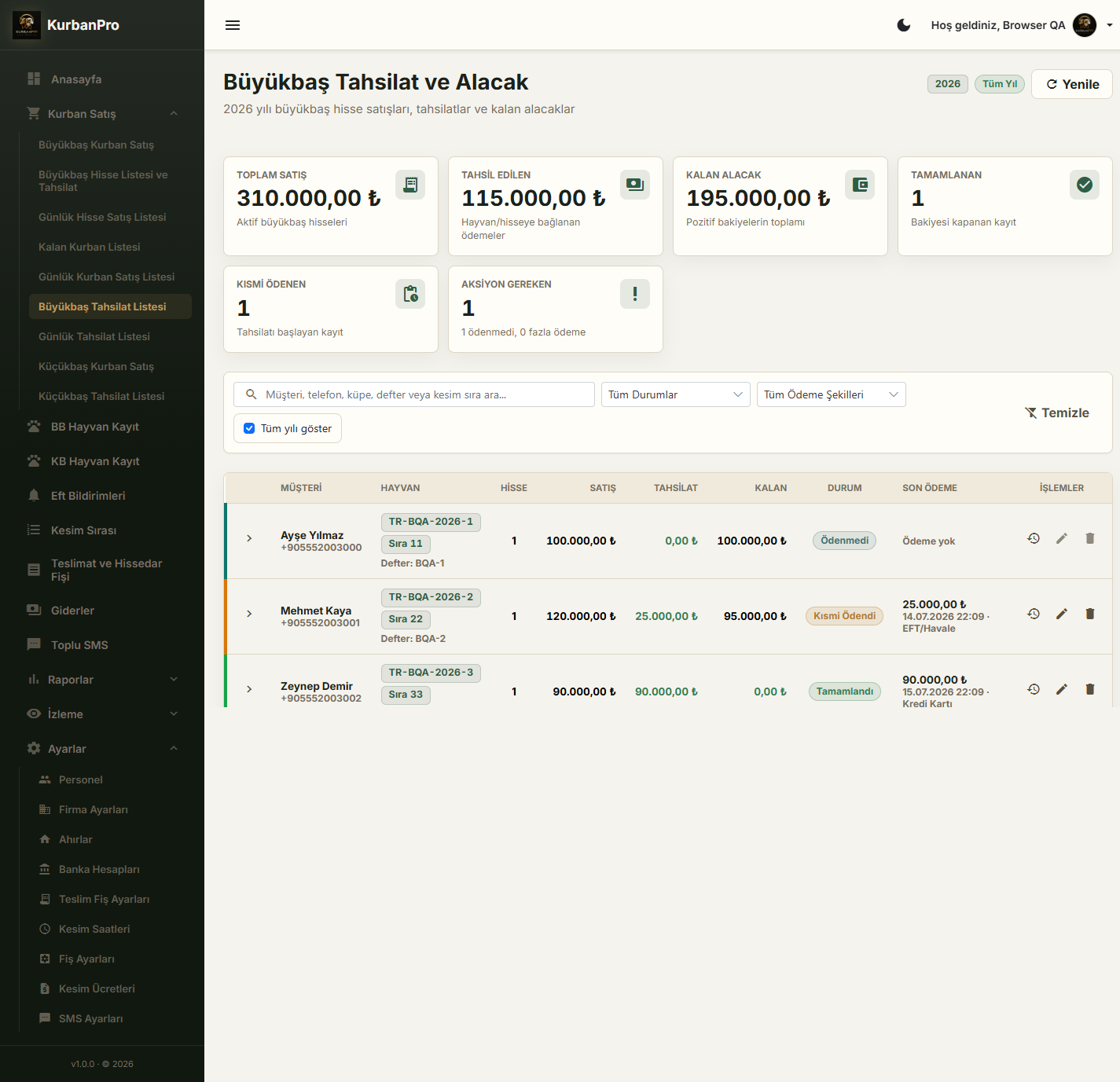View payment history for Mehmet Kaya
Viewport: 1120px width, 1082px height.
[1034, 614]
